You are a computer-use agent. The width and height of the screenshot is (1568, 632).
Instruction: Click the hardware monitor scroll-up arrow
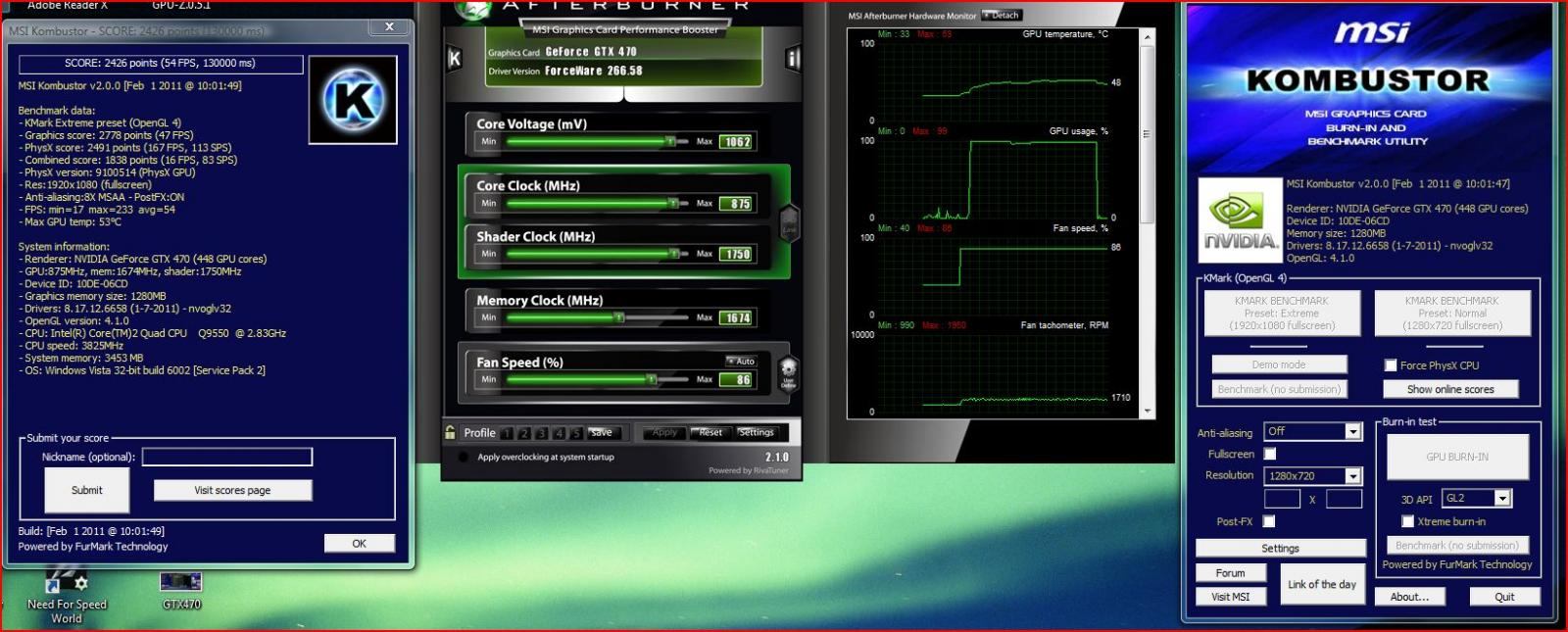click(x=1148, y=35)
